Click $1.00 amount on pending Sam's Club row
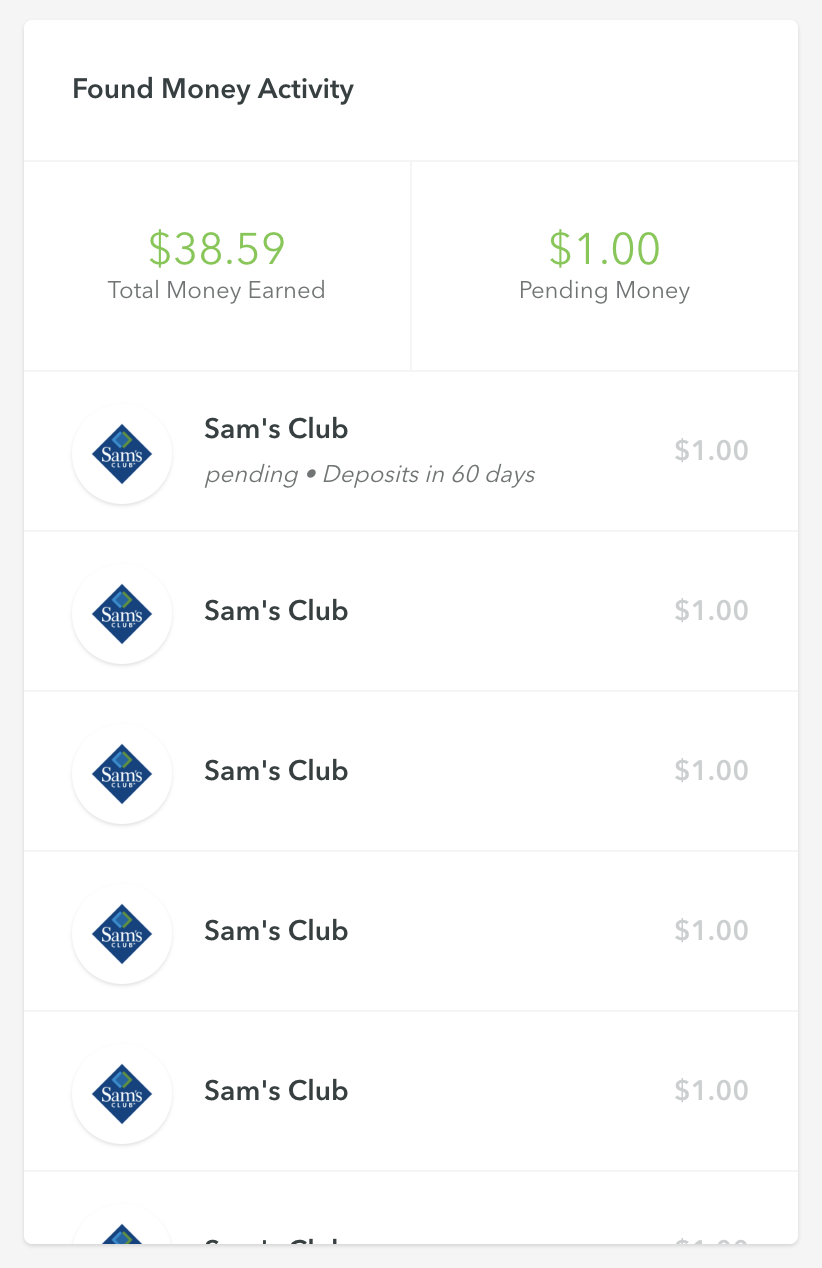The width and height of the screenshot is (822, 1268). [x=711, y=450]
